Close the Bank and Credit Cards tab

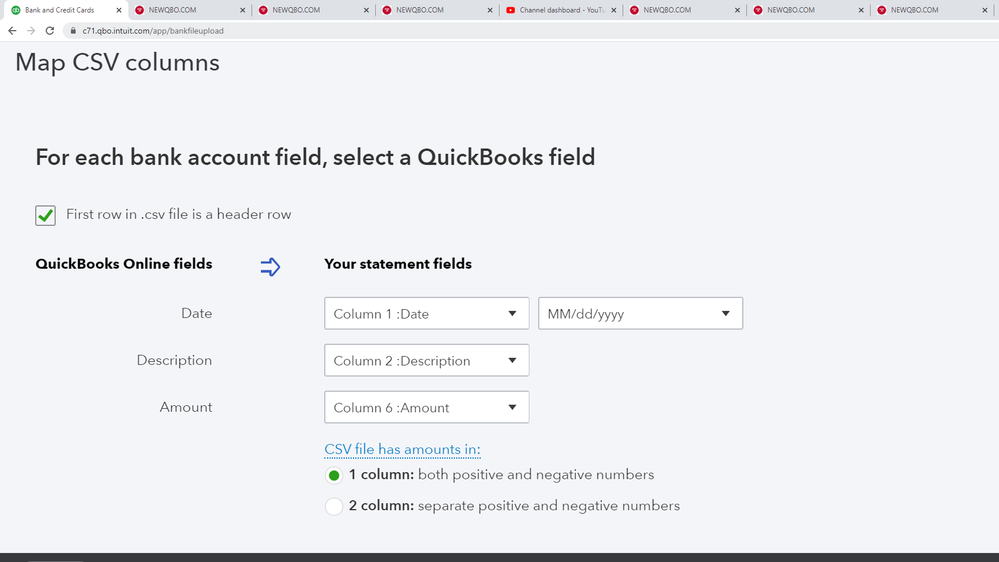pyautogui.click(x=119, y=10)
